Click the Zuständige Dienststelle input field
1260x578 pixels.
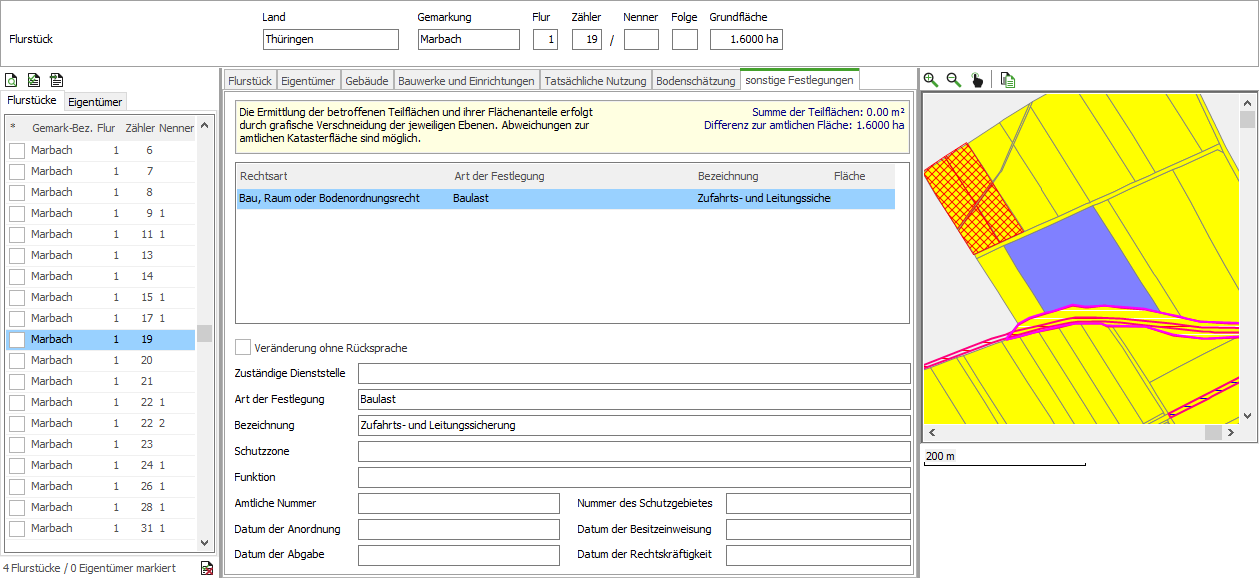click(x=634, y=373)
